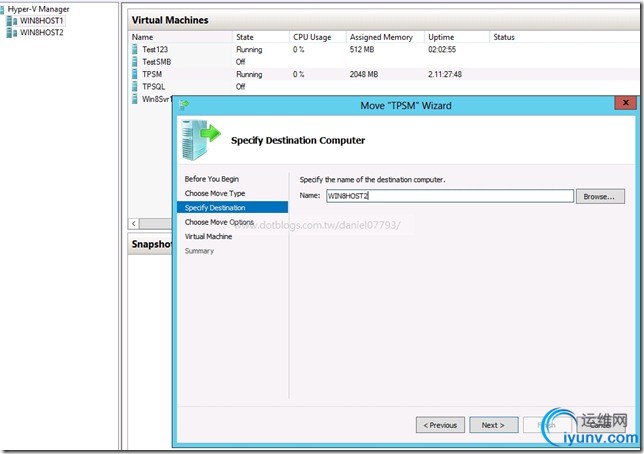Image resolution: width=644 pixels, height=454 pixels.
Task: Select WIN8HOST2 tree node label
Action: coord(41,33)
